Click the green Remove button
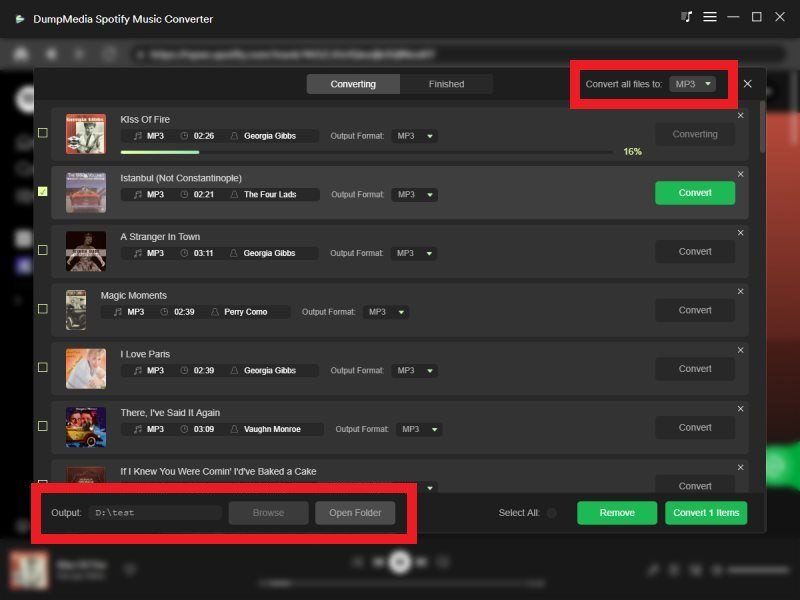This screenshot has height=600, width=800. pos(617,513)
